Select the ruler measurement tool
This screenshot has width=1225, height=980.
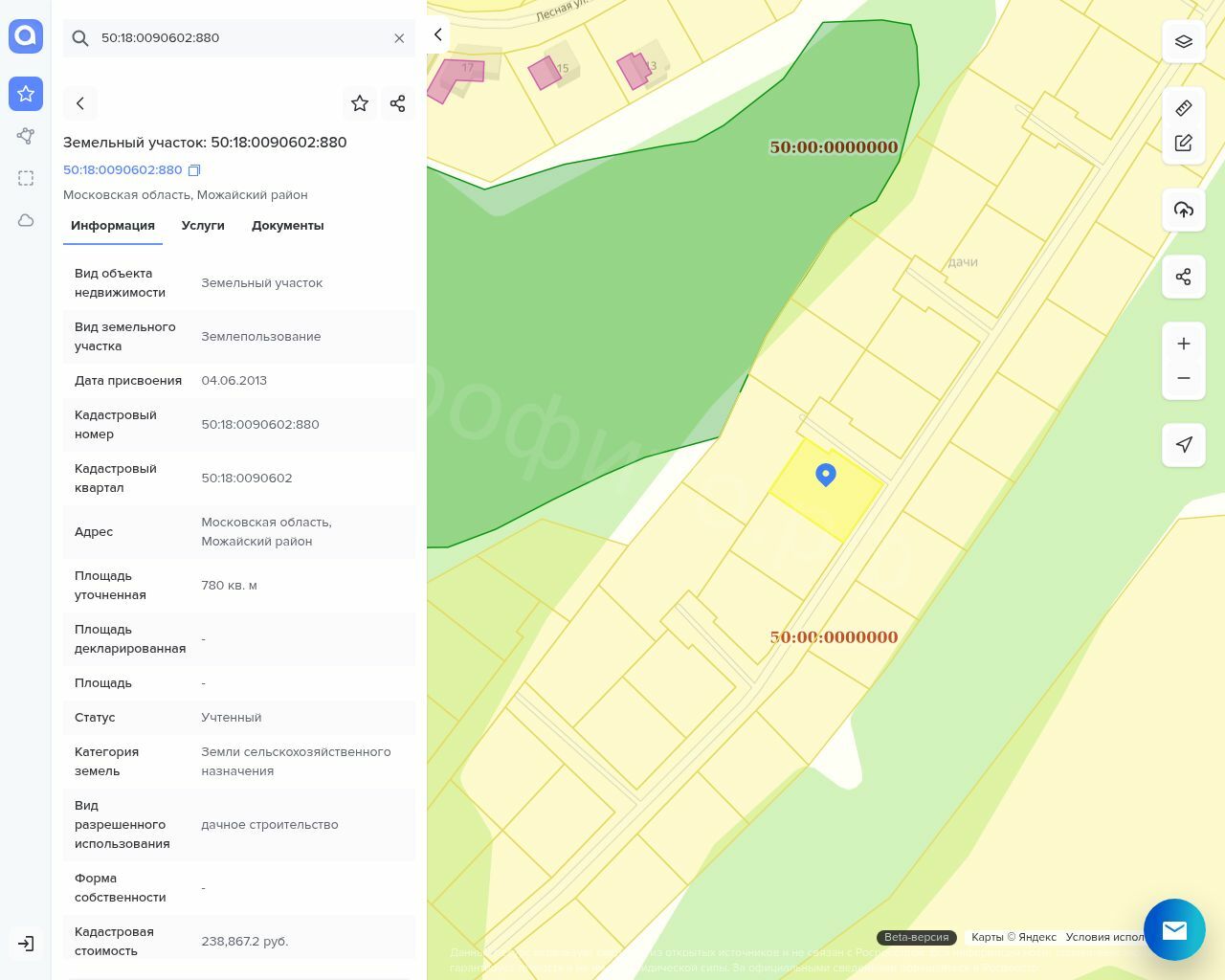click(x=1183, y=108)
